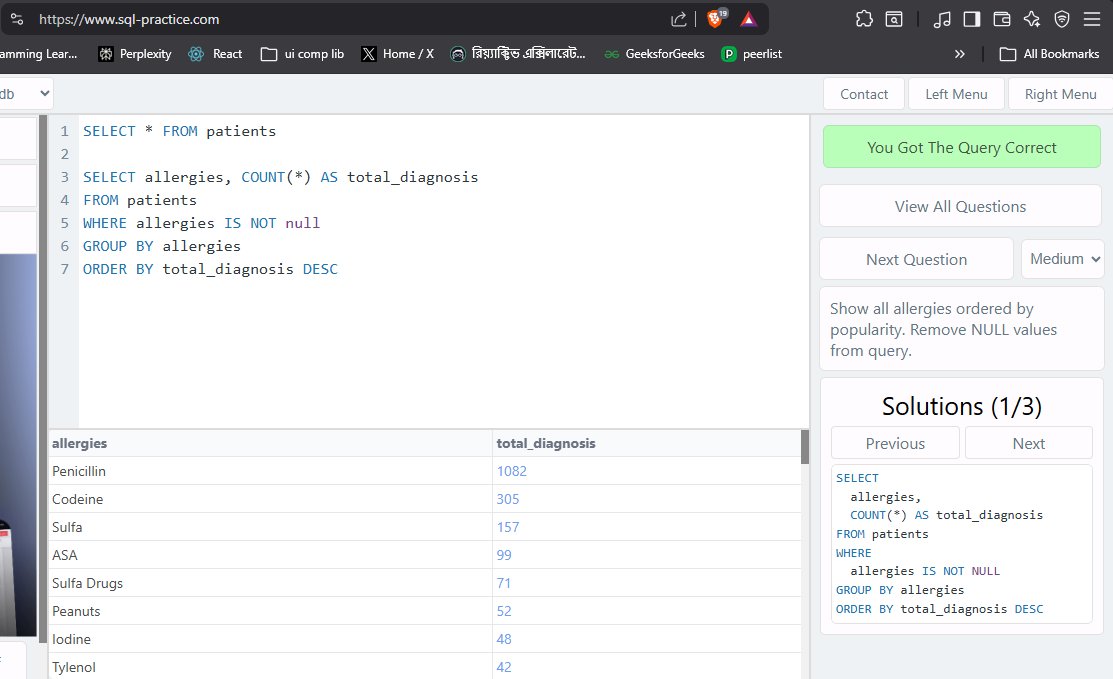Viewport: 1113px width, 679px height.
Task: Open the Leo AI sparkle icon
Action: [x=1031, y=18]
